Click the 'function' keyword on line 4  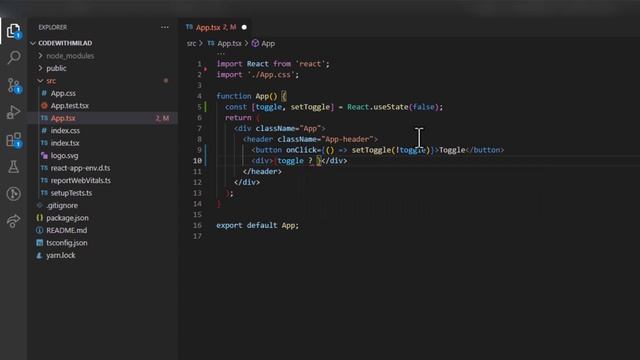point(233,96)
